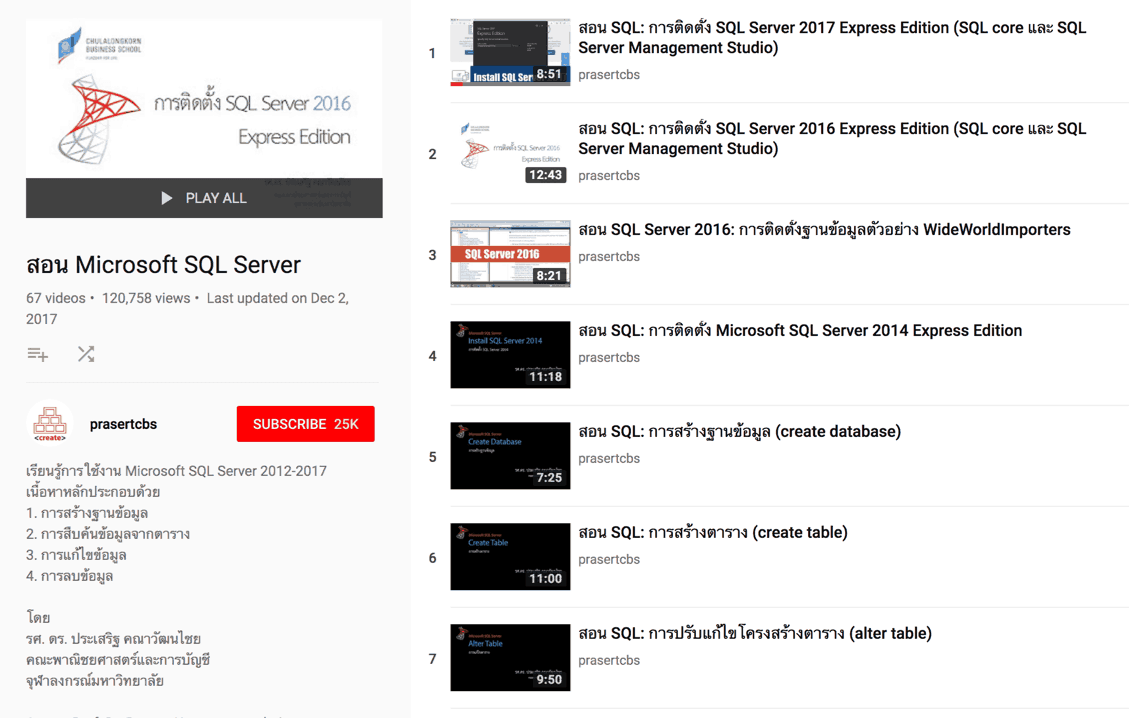1147x718 pixels.
Task: Click the PLAY ALL triangle icon
Action: pyautogui.click(x=167, y=198)
